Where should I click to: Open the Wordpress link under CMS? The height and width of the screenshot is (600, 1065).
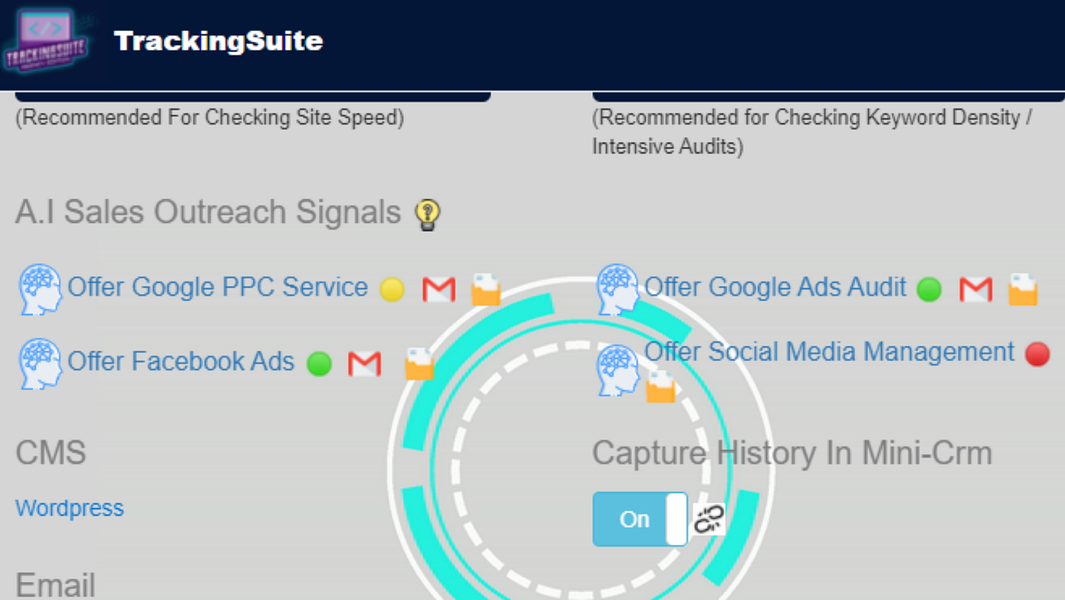[x=69, y=508]
